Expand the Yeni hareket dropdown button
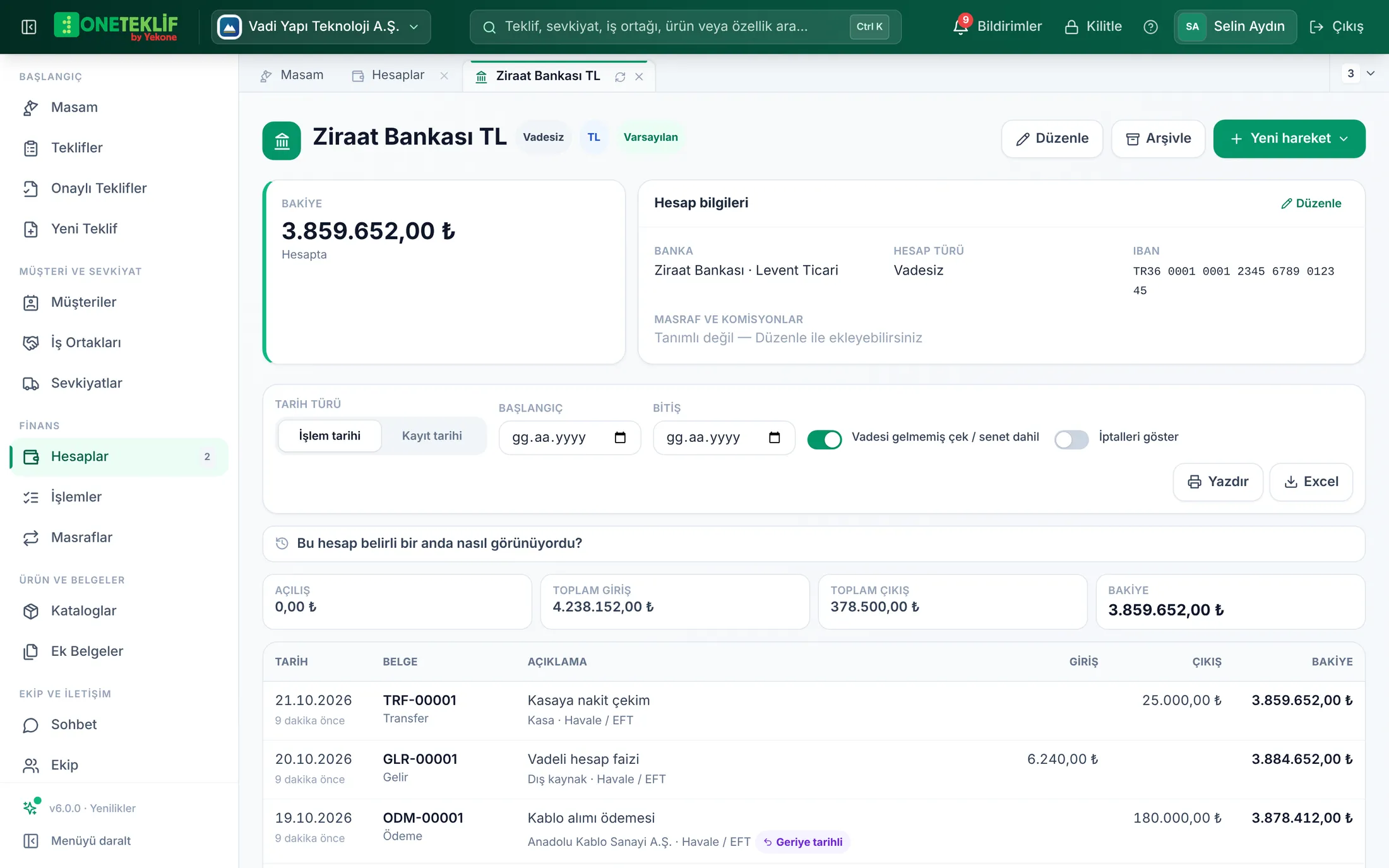1389x868 pixels. coord(1289,139)
